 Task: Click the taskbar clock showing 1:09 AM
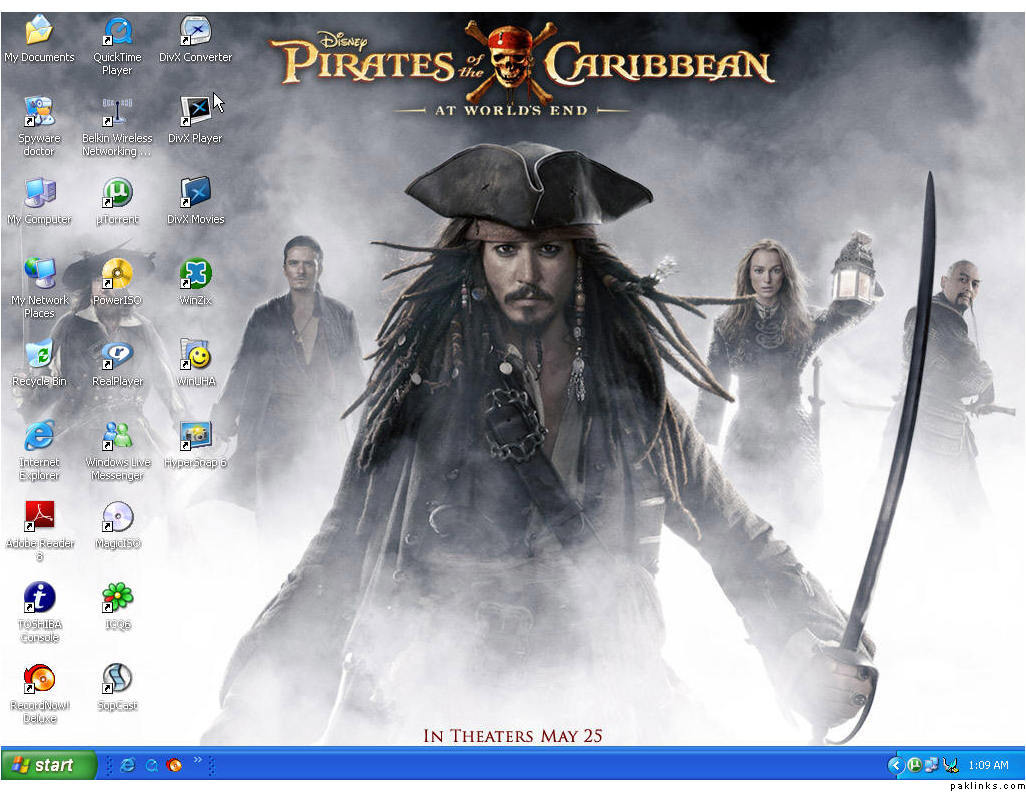tap(988, 765)
